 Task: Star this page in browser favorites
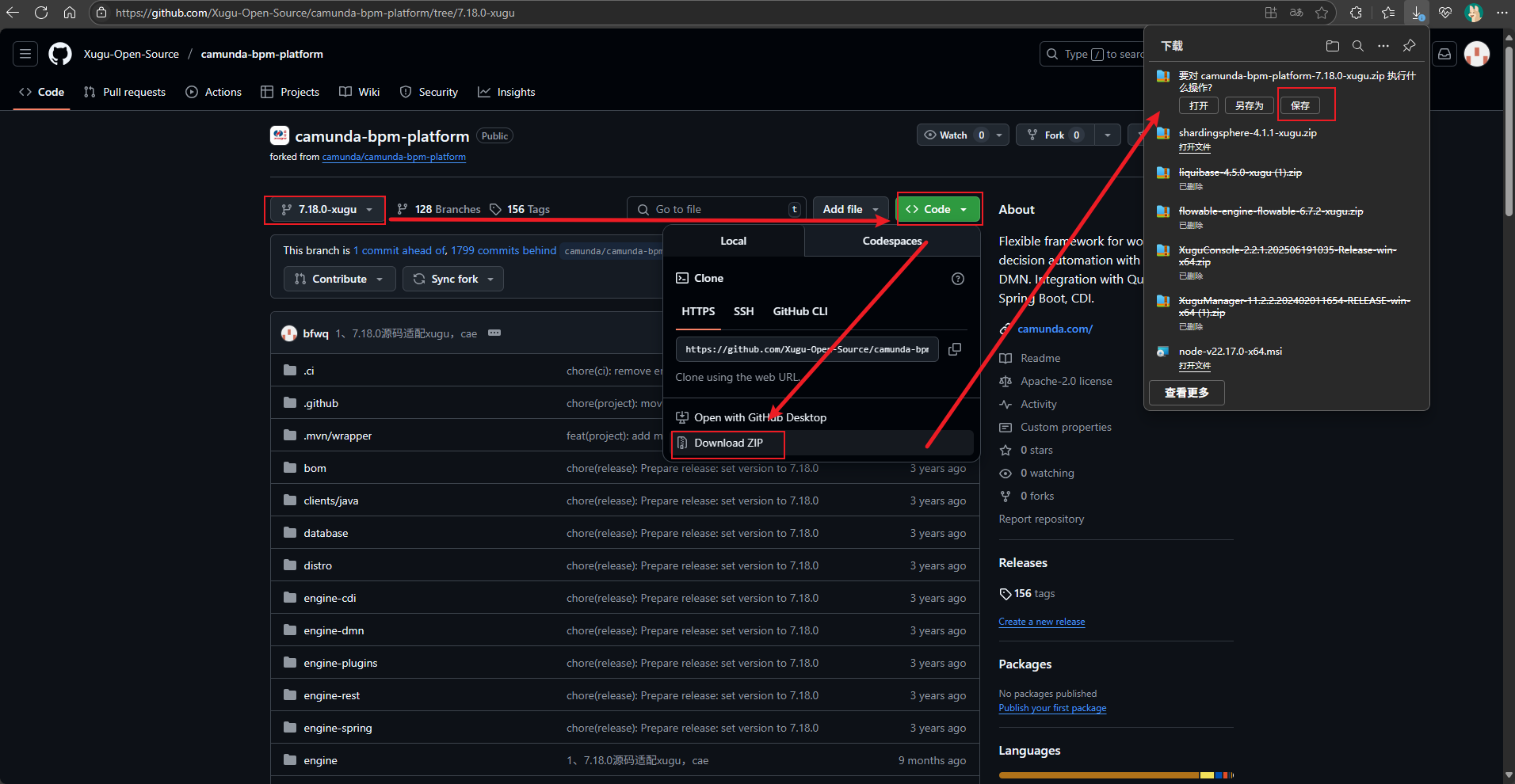click(x=1322, y=13)
